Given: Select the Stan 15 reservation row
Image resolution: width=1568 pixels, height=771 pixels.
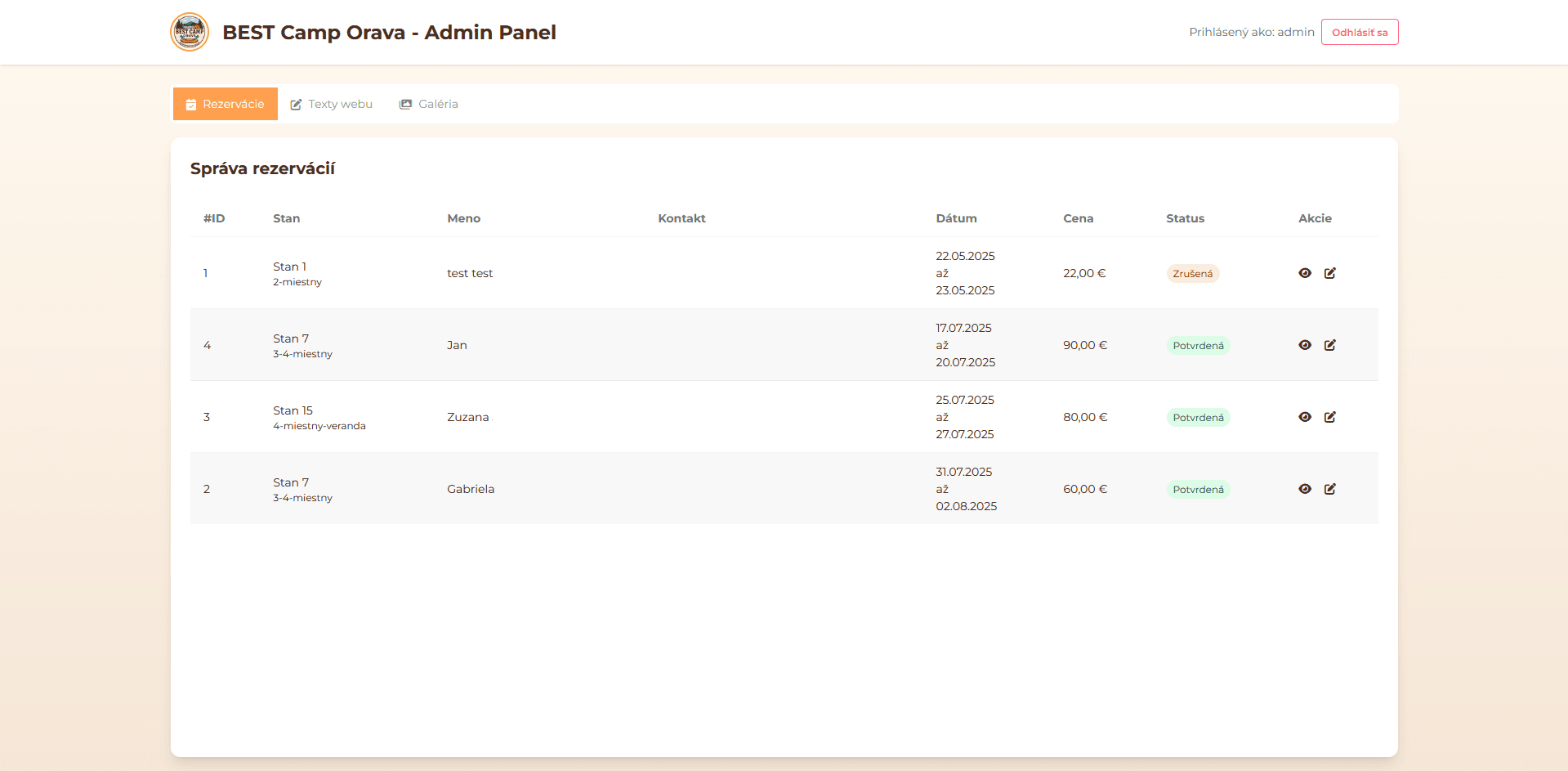Looking at the screenshot, I should click(572, 417).
